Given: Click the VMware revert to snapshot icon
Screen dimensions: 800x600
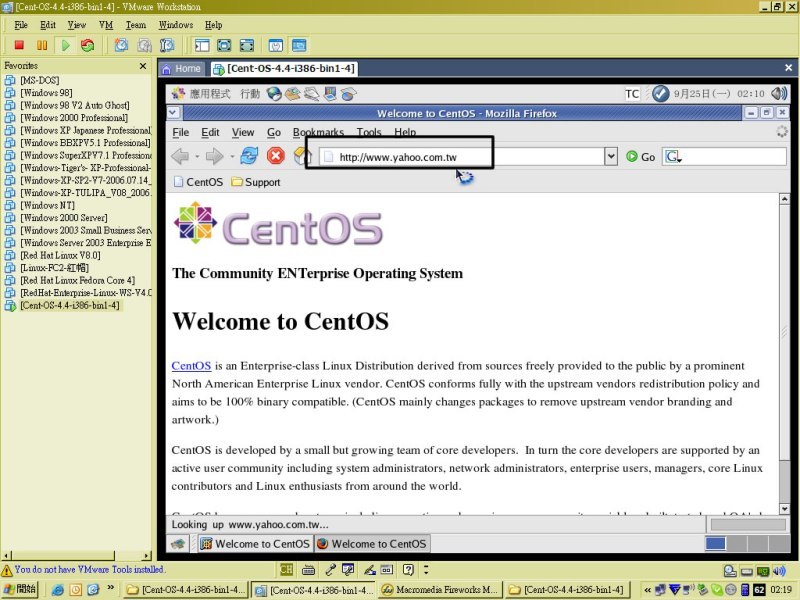Looking at the screenshot, I should click(144, 45).
